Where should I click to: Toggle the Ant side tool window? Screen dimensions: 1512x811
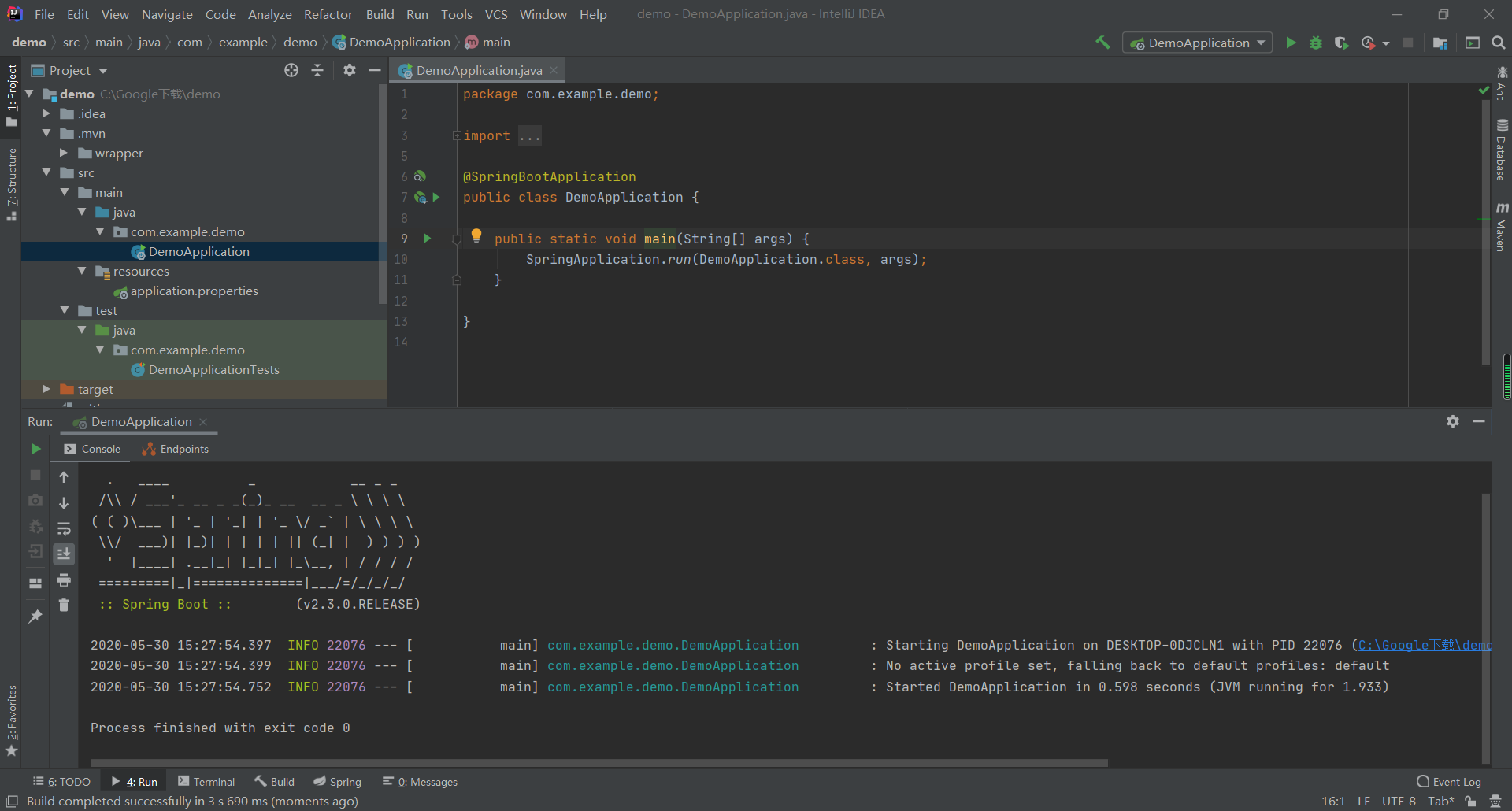coord(1502,83)
